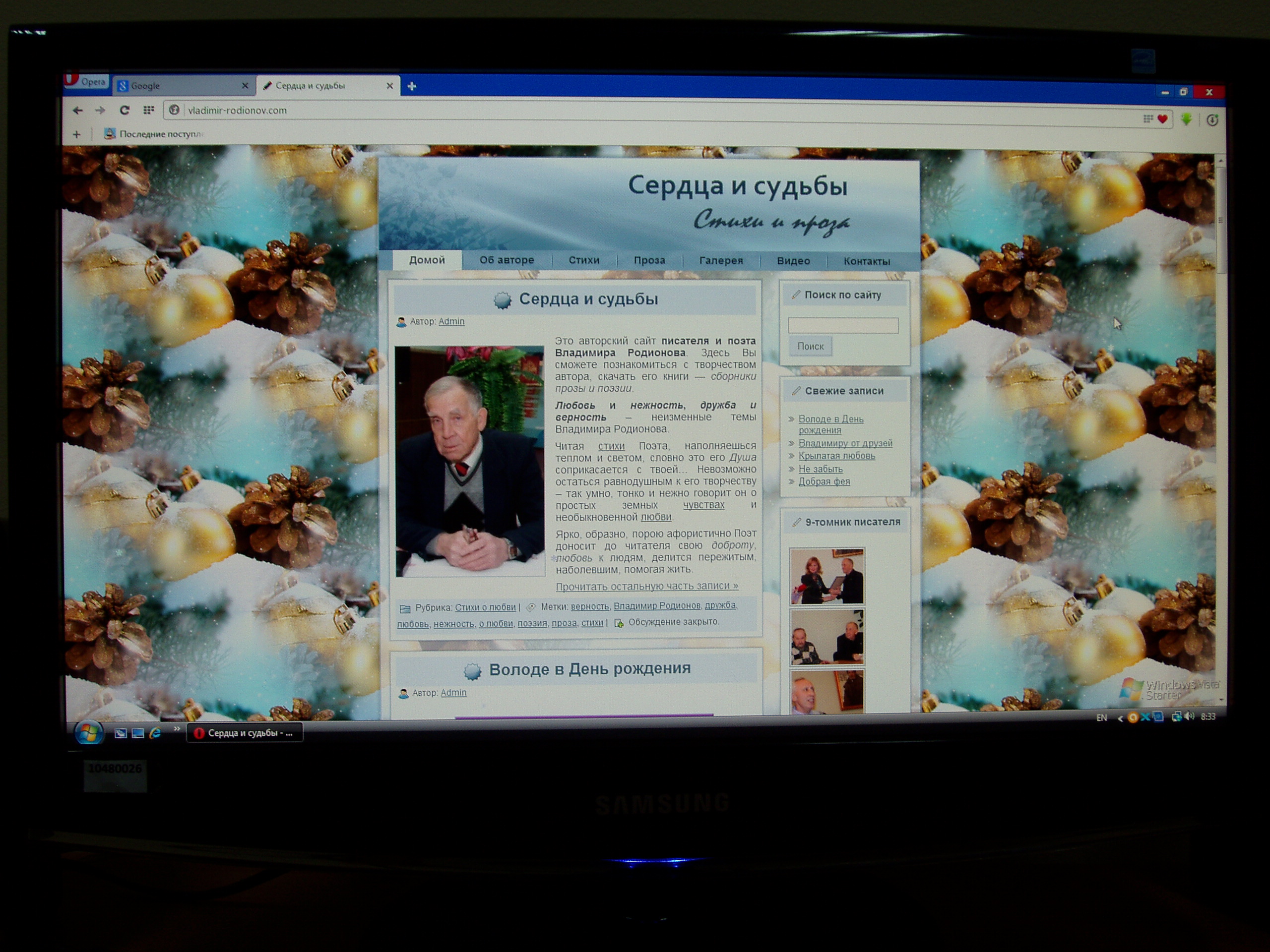Open the Windows Start button
1270x952 pixels.
point(89,733)
